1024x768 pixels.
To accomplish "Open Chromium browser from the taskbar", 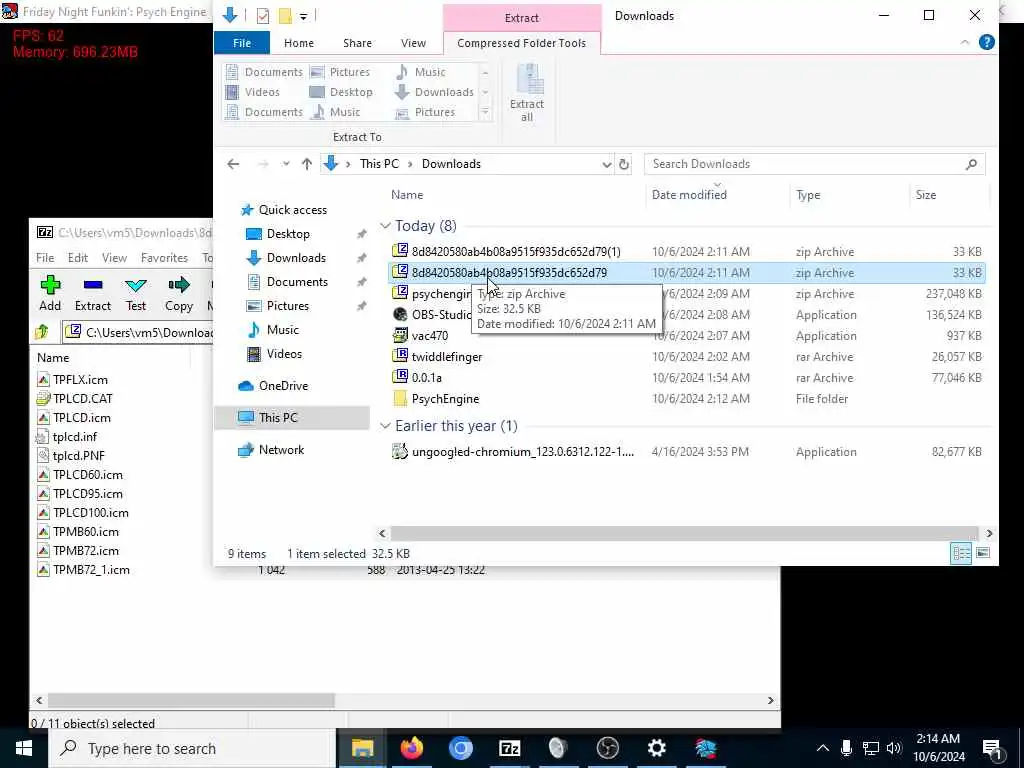I will point(460,748).
